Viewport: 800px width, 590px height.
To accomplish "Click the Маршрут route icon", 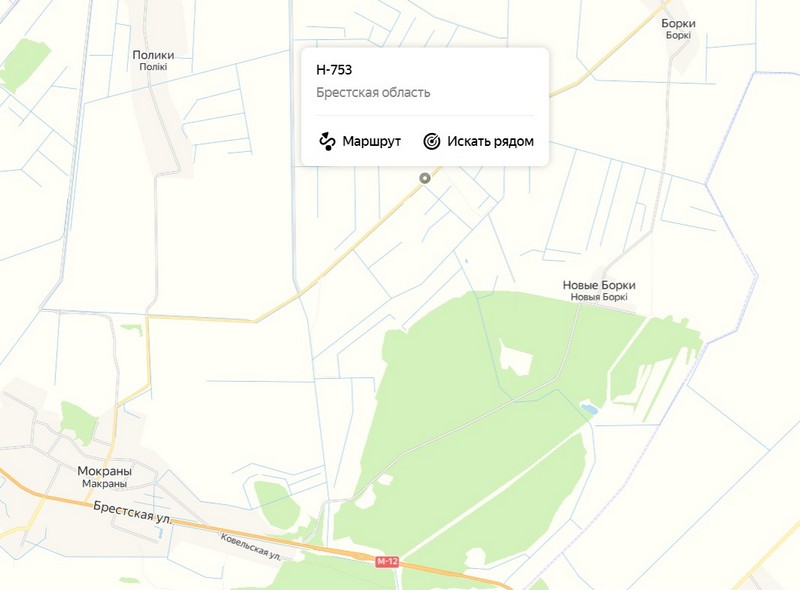I will [x=327, y=141].
